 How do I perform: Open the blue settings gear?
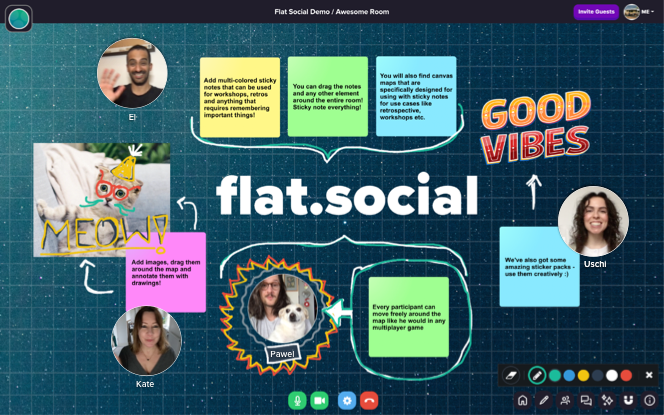[347, 401]
